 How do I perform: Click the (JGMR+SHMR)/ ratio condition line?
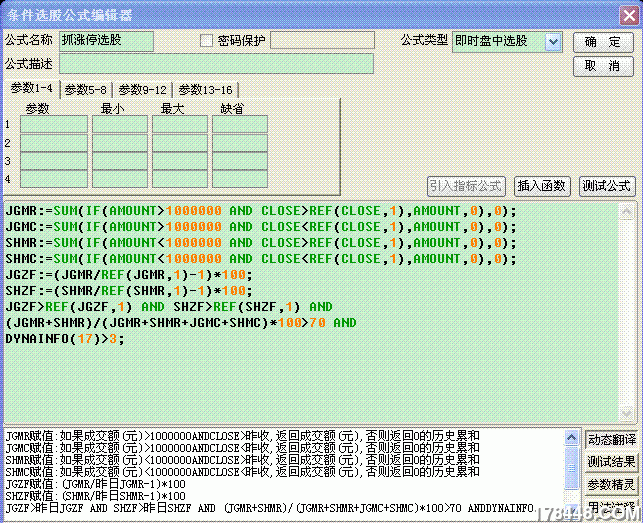click(x=181, y=323)
